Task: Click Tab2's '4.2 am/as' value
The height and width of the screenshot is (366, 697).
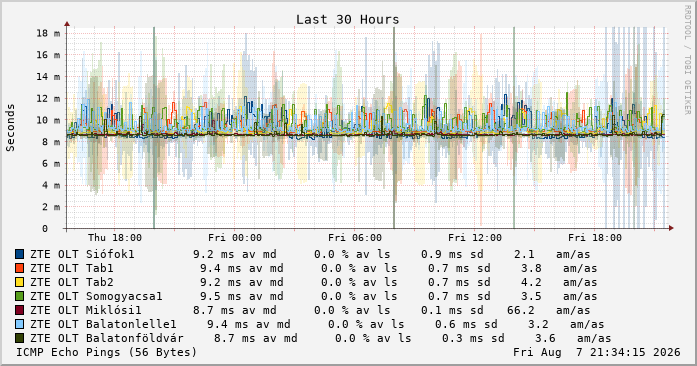Action: coord(559,282)
